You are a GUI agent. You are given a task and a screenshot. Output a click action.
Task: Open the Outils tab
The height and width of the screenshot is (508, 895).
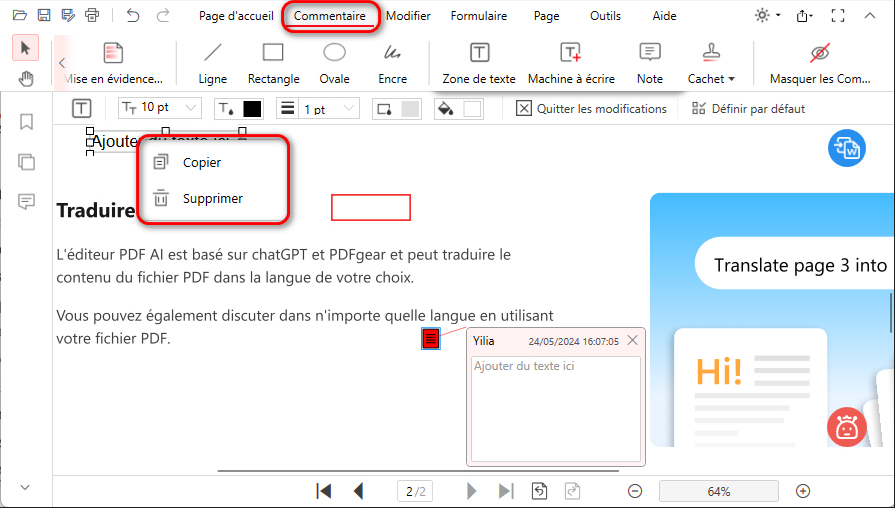pyautogui.click(x=605, y=16)
